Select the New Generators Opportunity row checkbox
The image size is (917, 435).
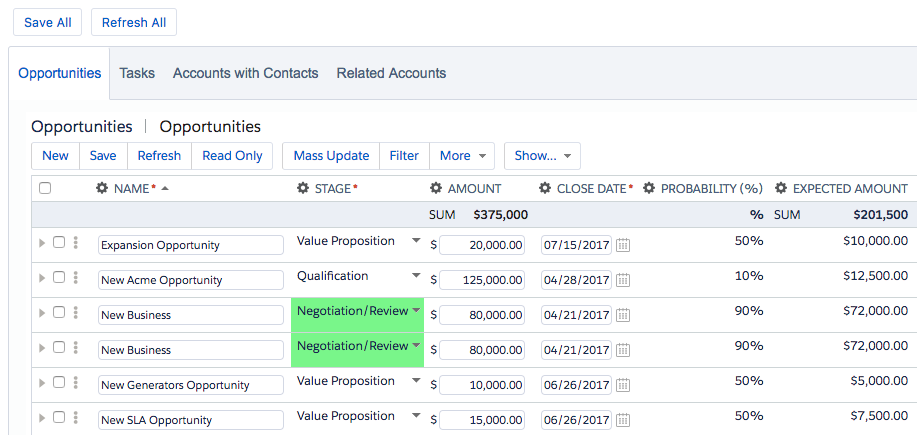[x=59, y=383]
